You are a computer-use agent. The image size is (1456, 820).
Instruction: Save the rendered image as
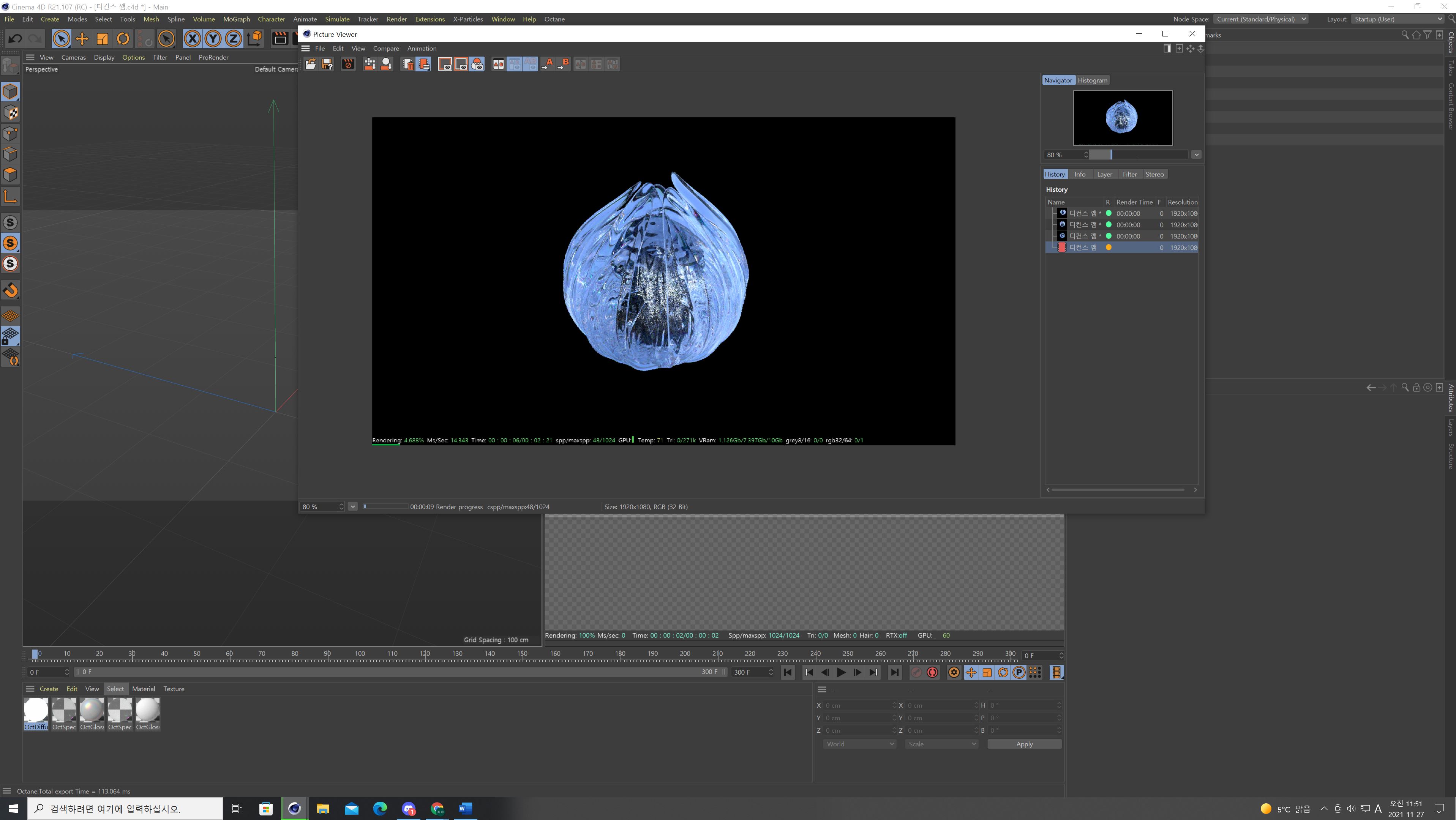[327, 64]
